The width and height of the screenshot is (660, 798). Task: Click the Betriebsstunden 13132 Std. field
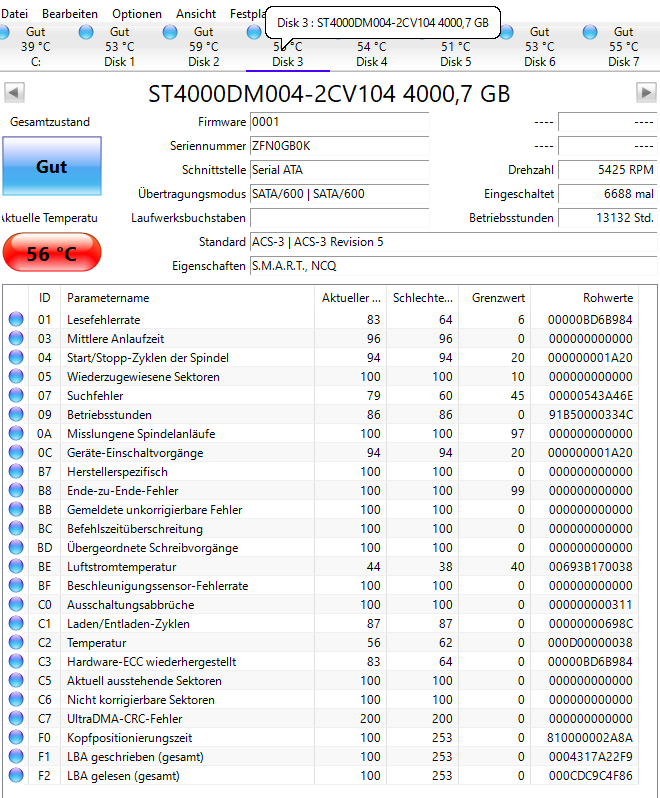tap(608, 218)
